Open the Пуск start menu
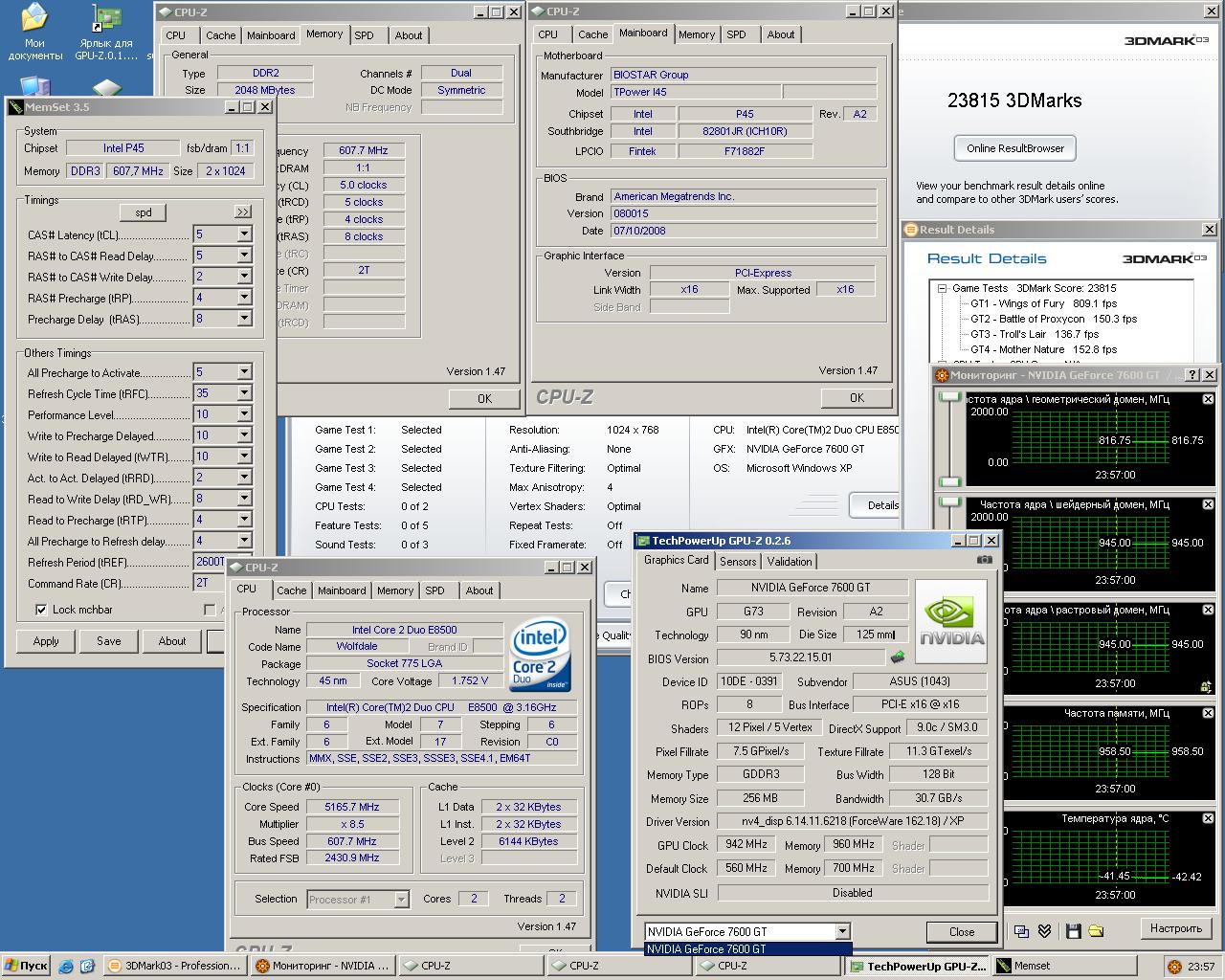The width and height of the screenshot is (1225, 980). point(26,966)
